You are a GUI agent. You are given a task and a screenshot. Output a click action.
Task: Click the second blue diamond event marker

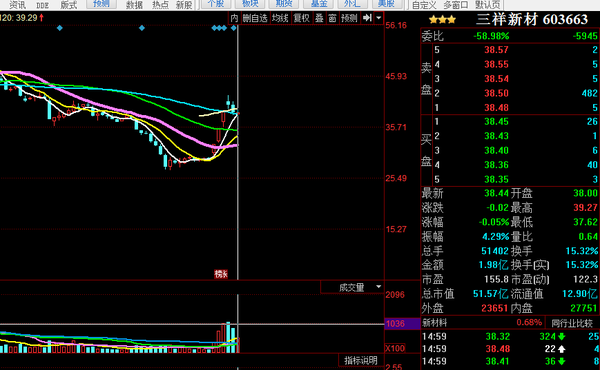click(x=142, y=28)
